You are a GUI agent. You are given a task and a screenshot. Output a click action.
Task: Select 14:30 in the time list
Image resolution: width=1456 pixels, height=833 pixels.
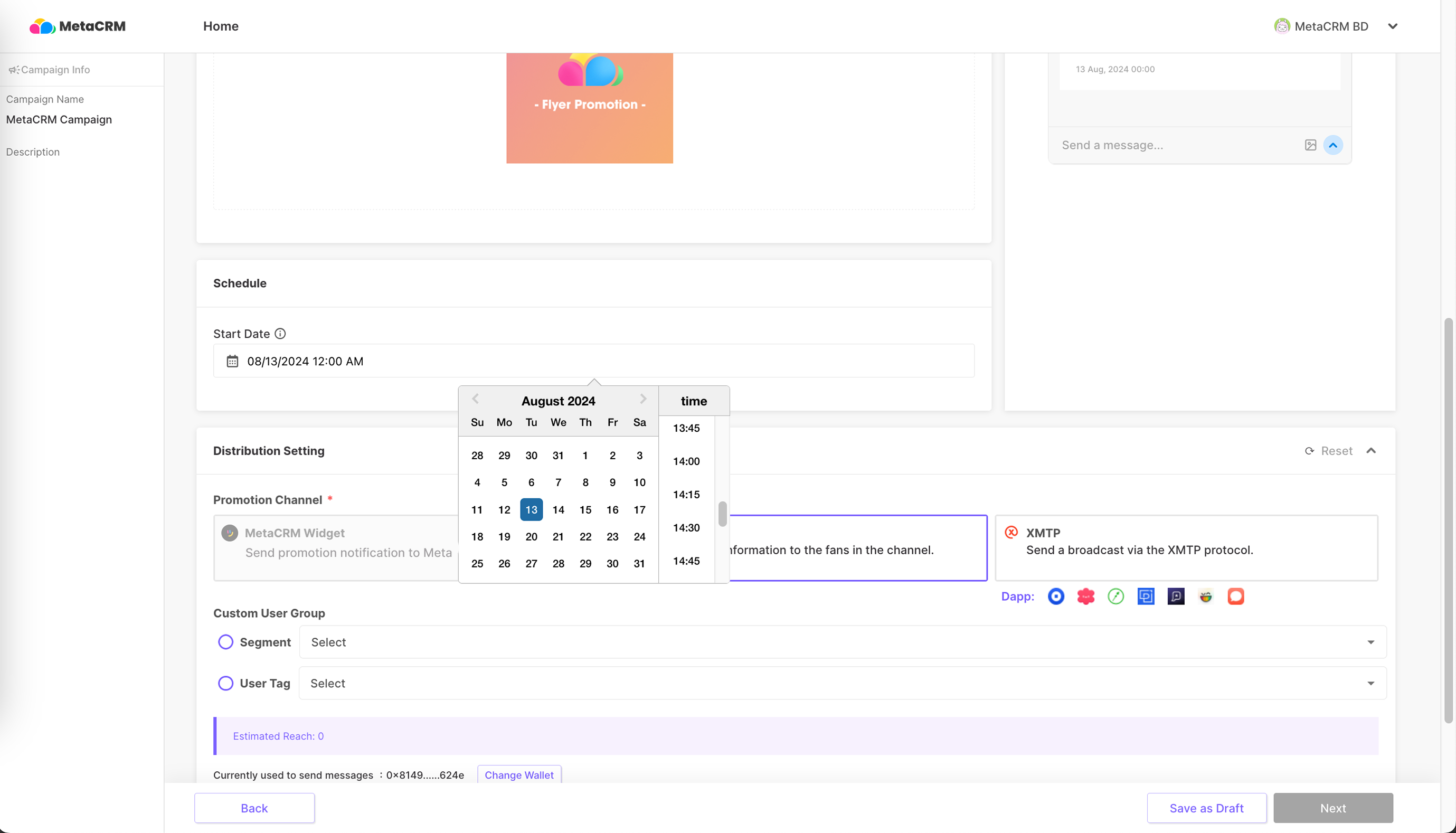[686, 527]
